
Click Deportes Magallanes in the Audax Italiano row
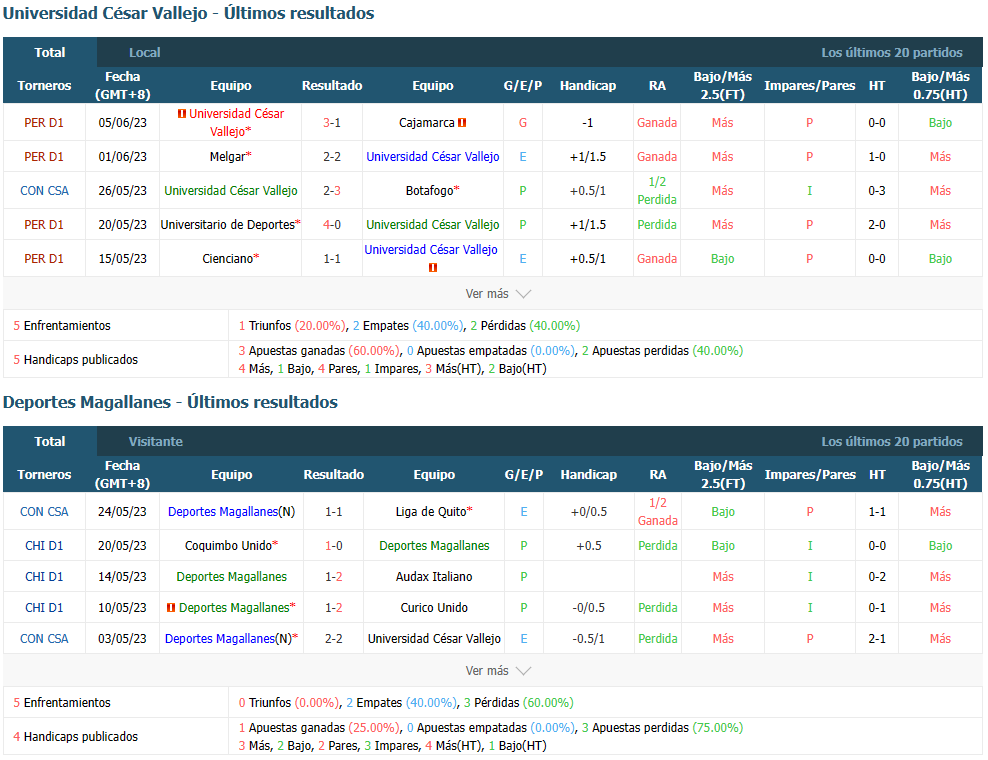(x=231, y=577)
